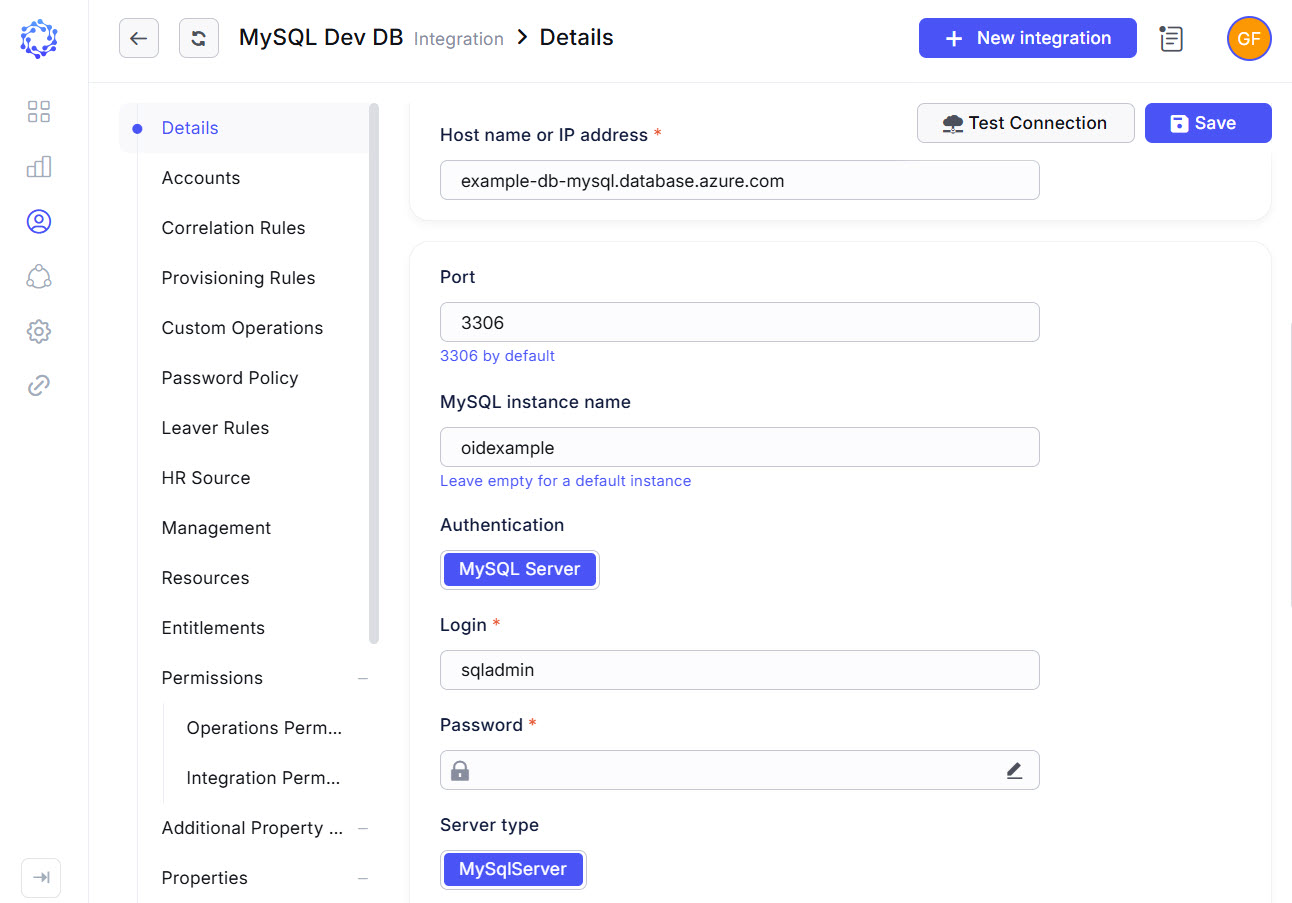
Task: Click the '3306 by default' hint text
Action: tap(497, 356)
